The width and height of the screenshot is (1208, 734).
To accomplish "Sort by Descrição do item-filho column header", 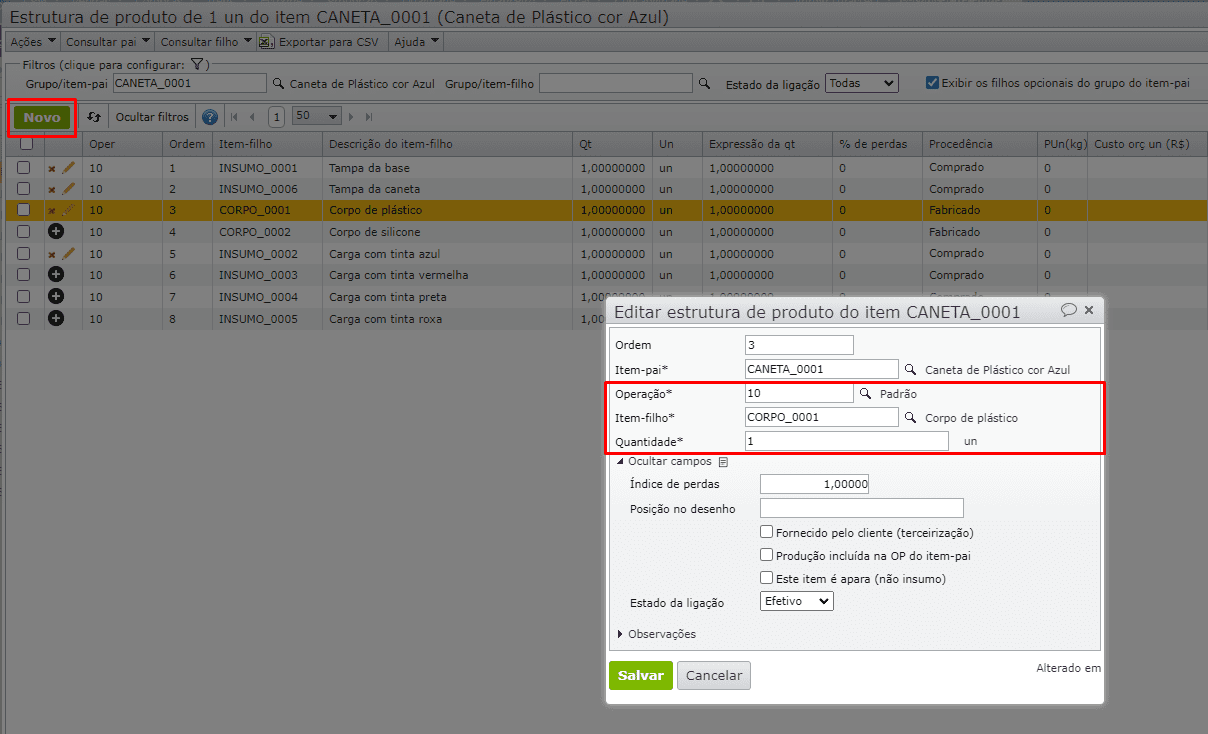I will coord(391,144).
